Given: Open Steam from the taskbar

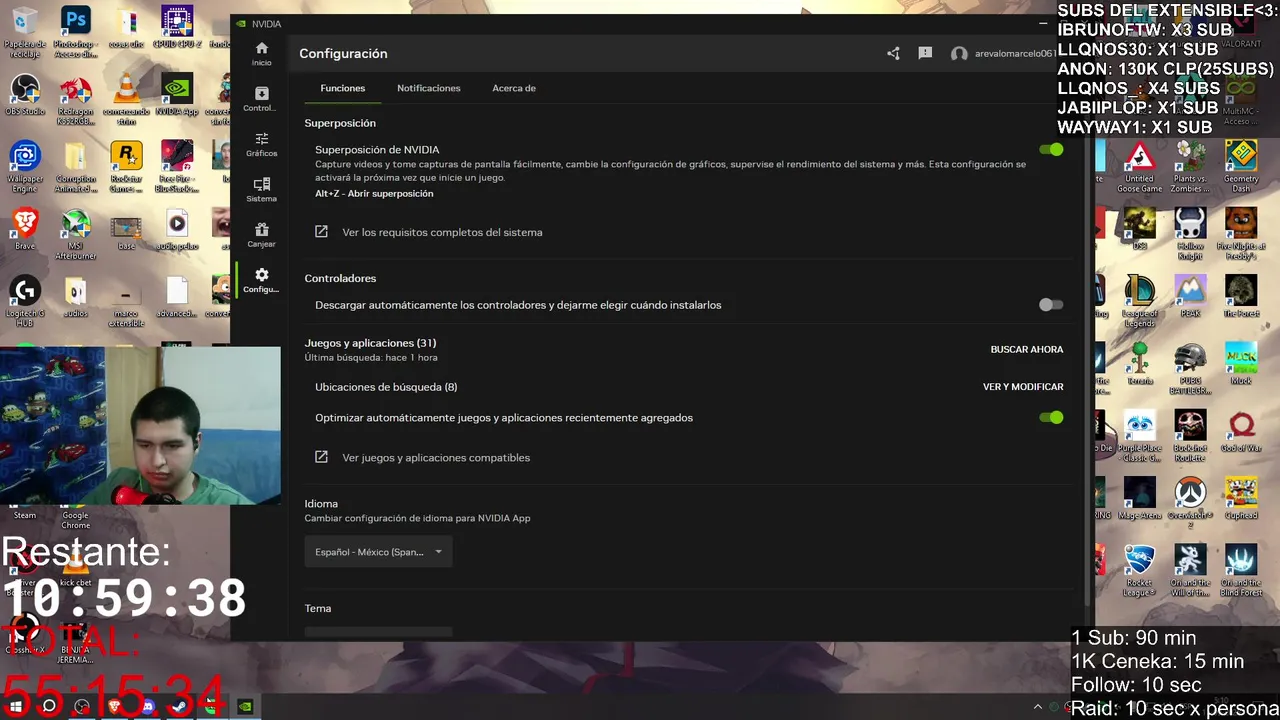Looking at the screenshot, I should (x=179, y=706).
